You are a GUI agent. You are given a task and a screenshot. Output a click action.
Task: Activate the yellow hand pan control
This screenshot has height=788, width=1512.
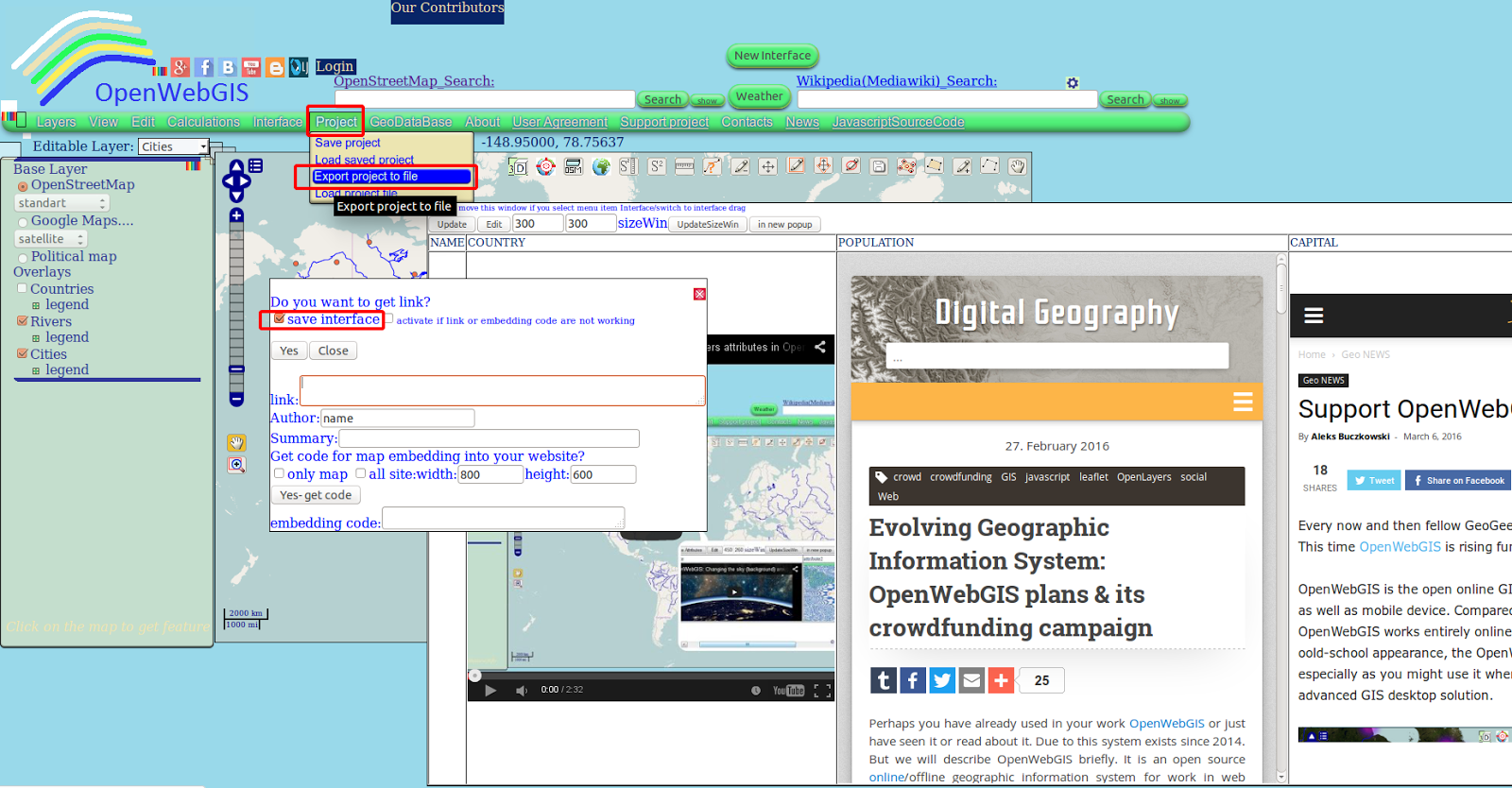[x=236, y=442]
